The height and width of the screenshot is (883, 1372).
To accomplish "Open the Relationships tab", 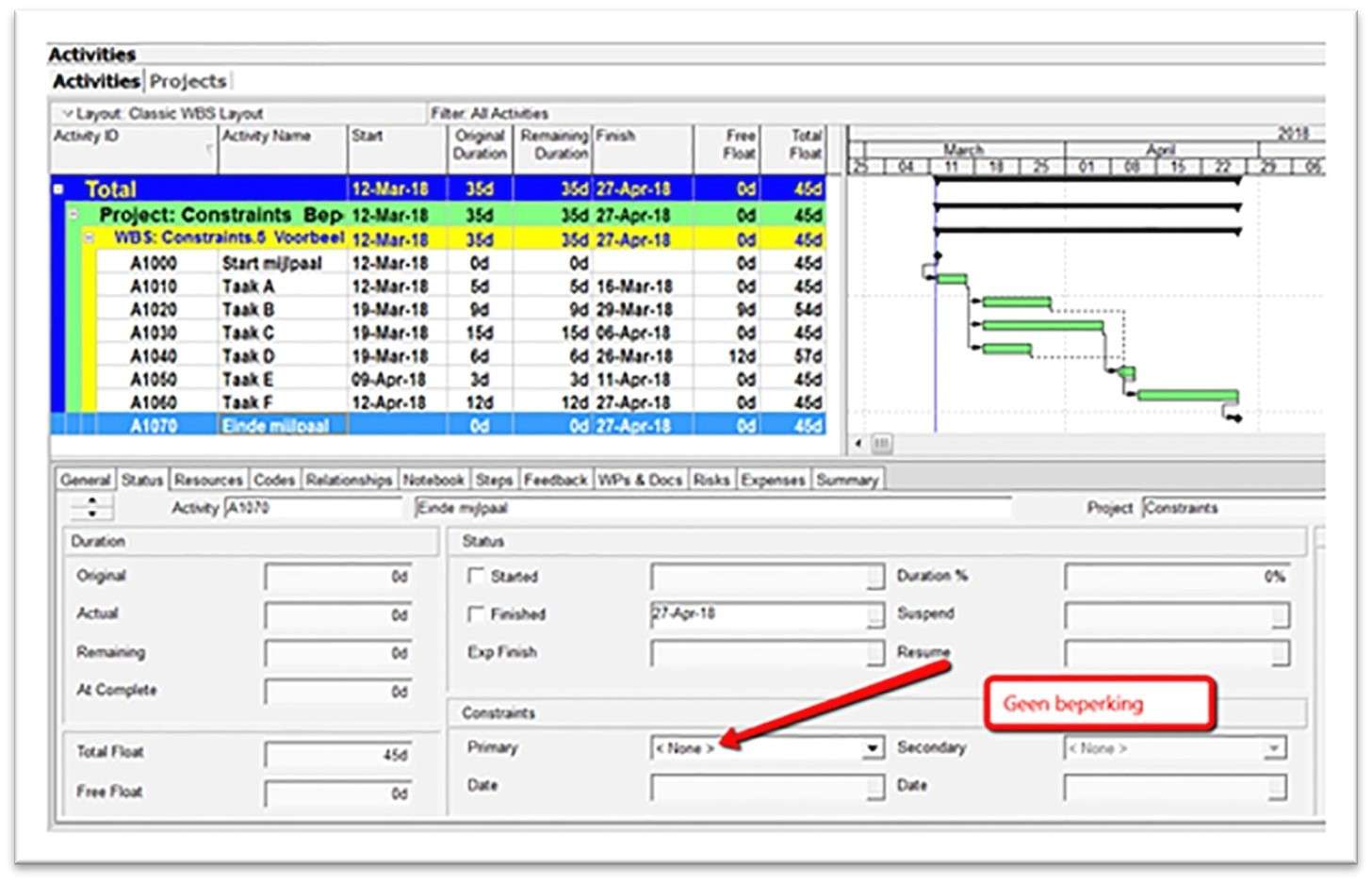I will pos(349,479).
